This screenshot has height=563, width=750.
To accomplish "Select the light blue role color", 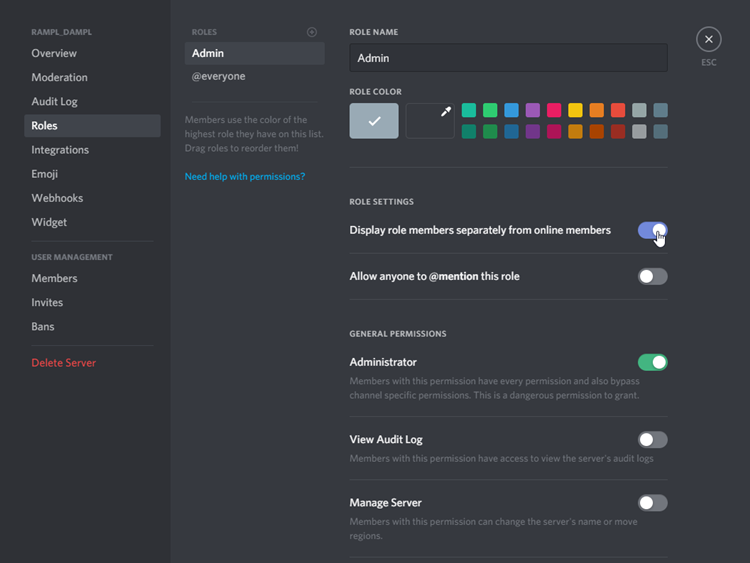I will (x=511, y=110).
